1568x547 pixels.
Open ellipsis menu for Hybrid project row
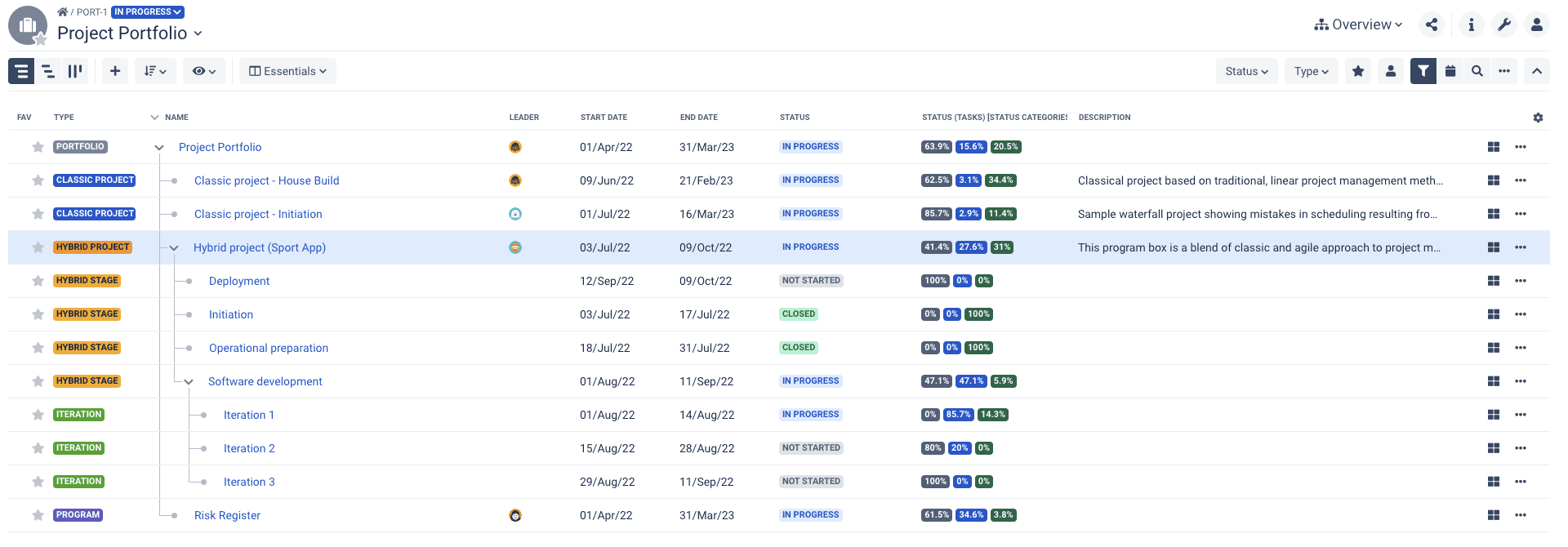(1521, 247)
